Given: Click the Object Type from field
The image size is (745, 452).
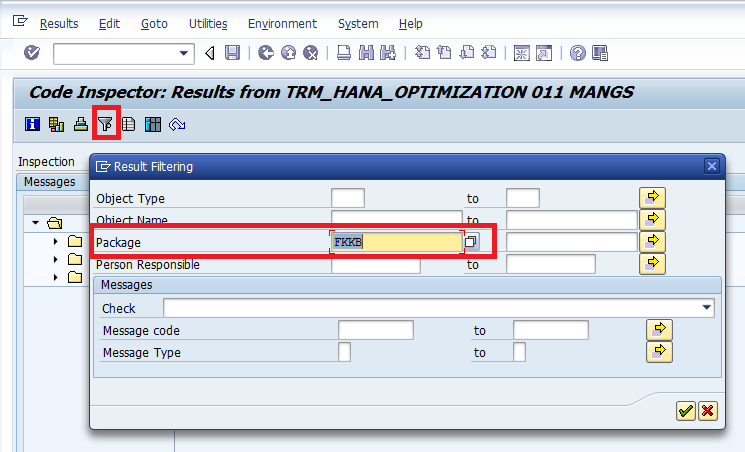Looking at the screenshot, I should point(347,198).
